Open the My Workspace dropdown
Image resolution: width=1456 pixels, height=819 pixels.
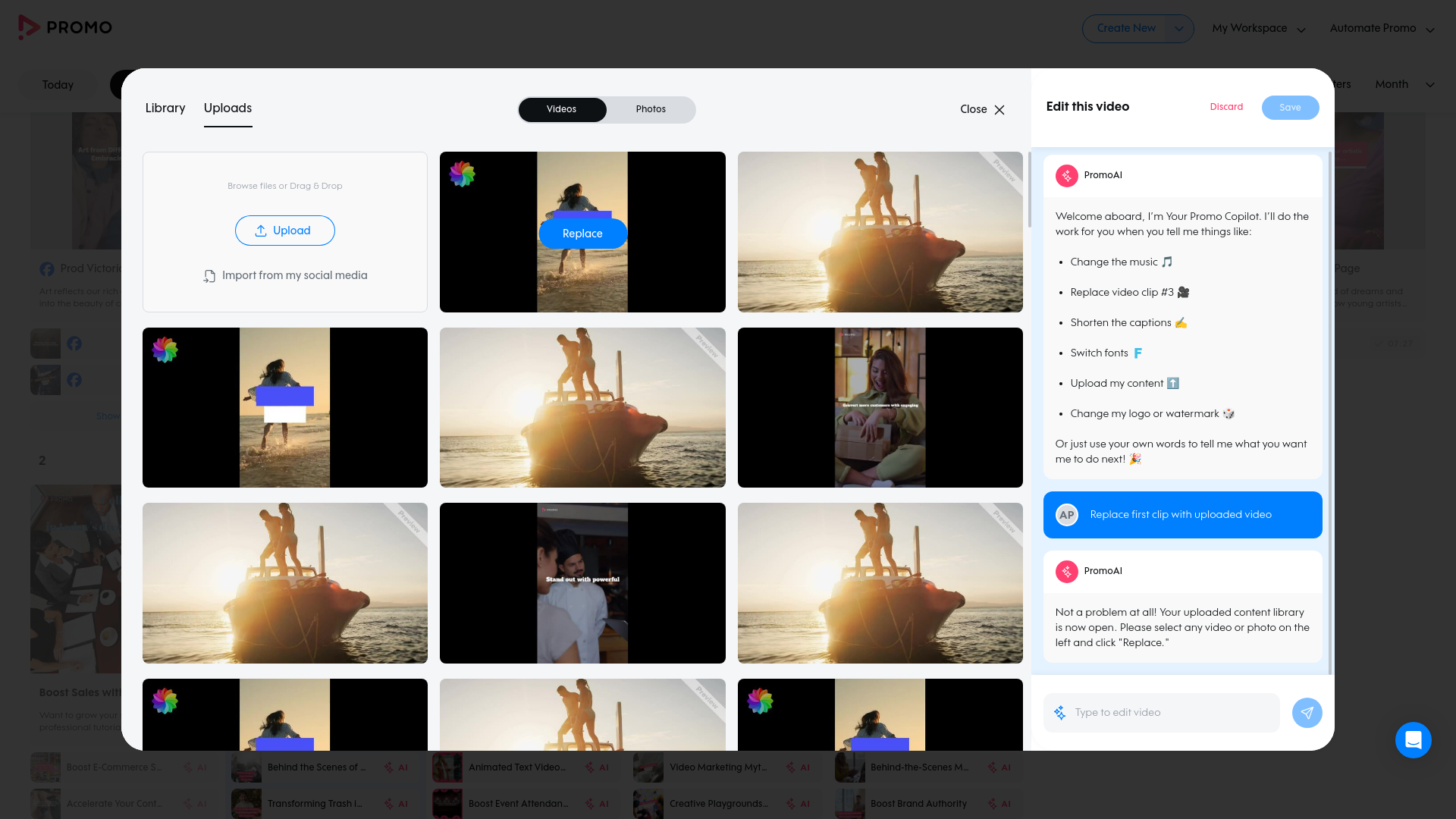(x=1258, y=29)
